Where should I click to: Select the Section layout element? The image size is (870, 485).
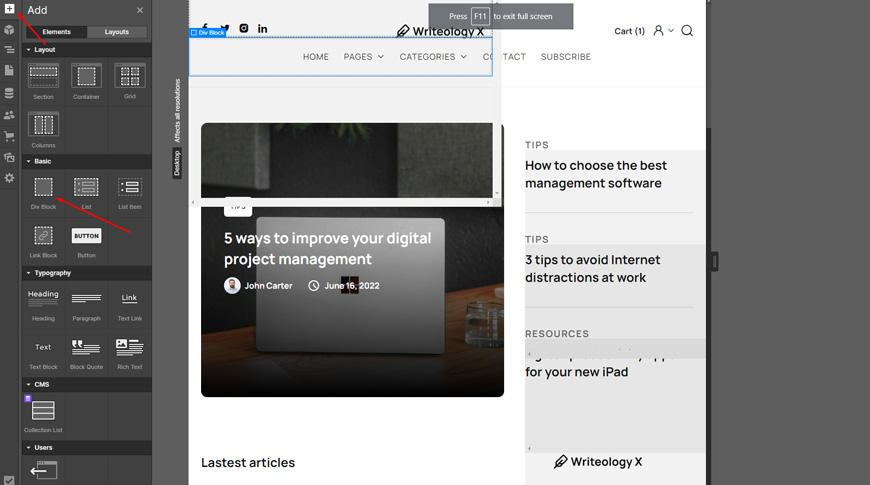coord(43,81)
